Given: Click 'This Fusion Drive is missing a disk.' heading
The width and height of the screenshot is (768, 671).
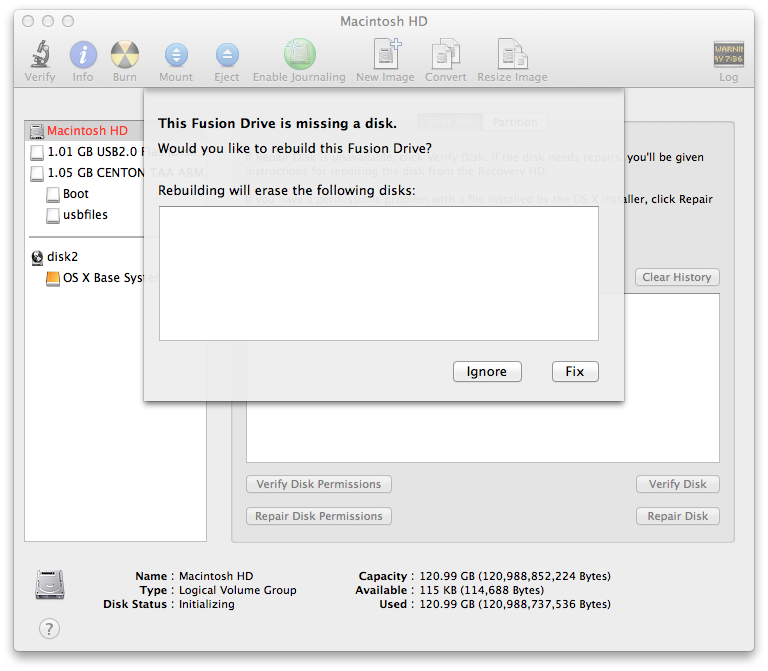Looking at the screenshot, I should point(277,123).
